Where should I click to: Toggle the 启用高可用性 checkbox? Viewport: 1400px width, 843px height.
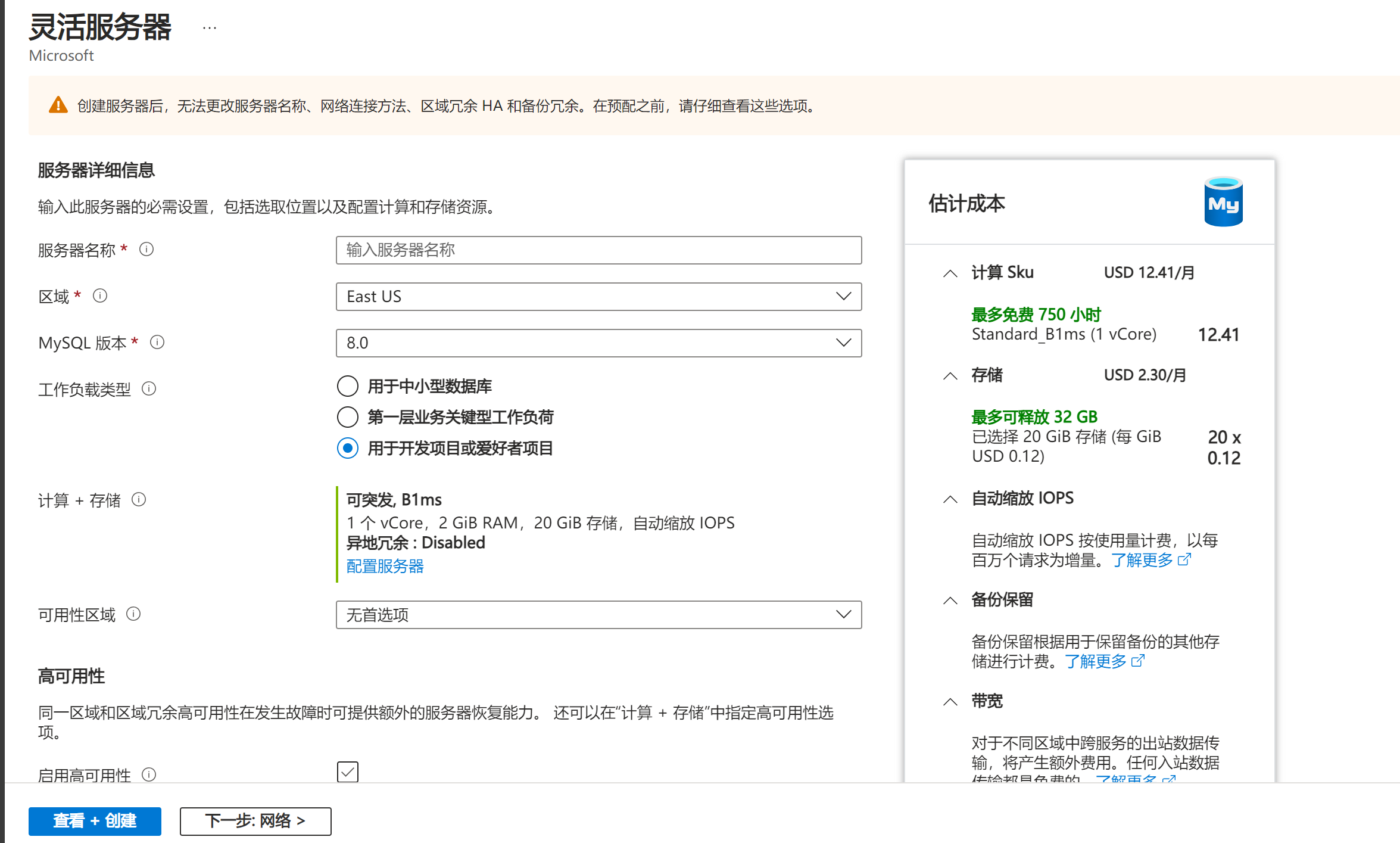click(348, 772)
